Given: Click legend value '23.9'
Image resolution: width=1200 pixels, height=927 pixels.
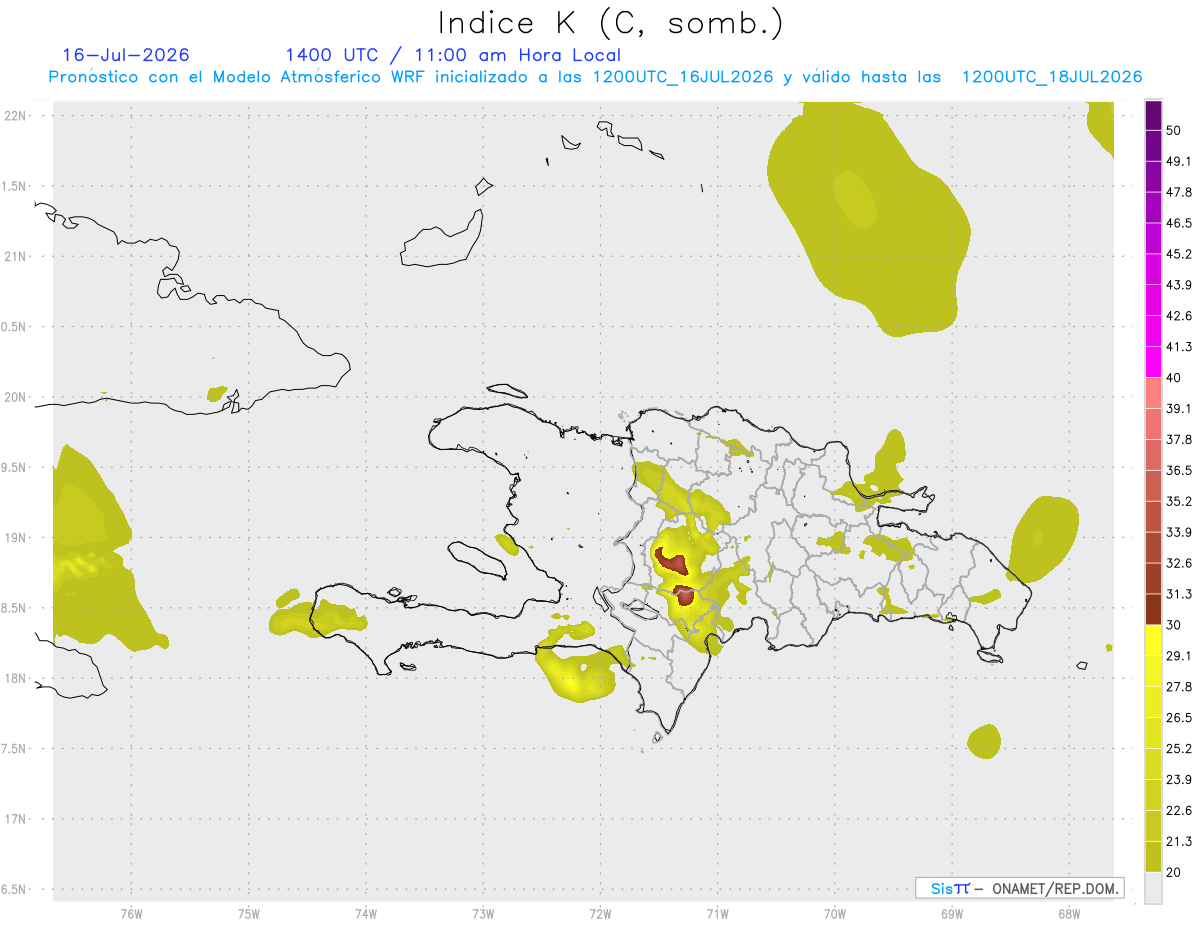Looking at the screenshot, I should [x=1179, y=780].
